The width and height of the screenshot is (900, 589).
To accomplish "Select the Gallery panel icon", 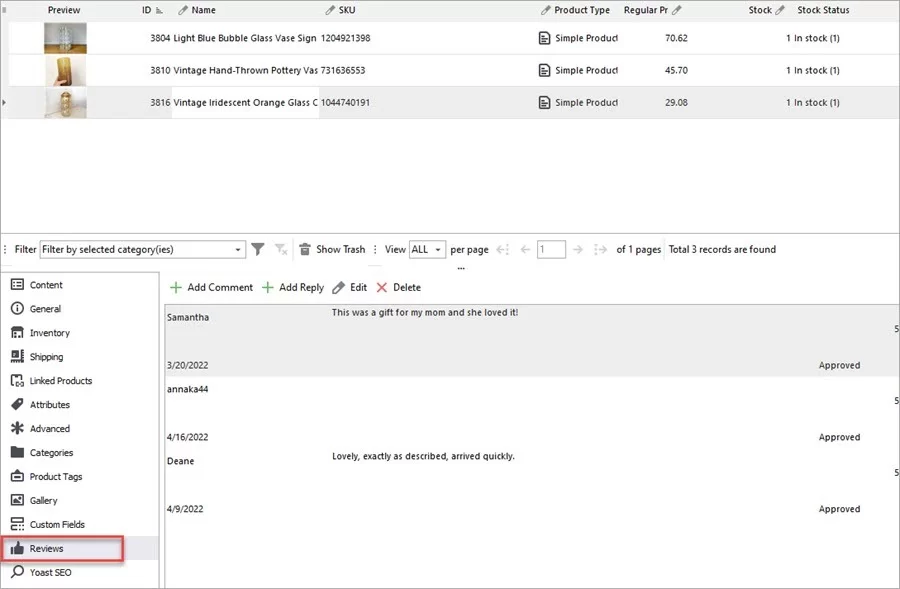I will 19,500.
